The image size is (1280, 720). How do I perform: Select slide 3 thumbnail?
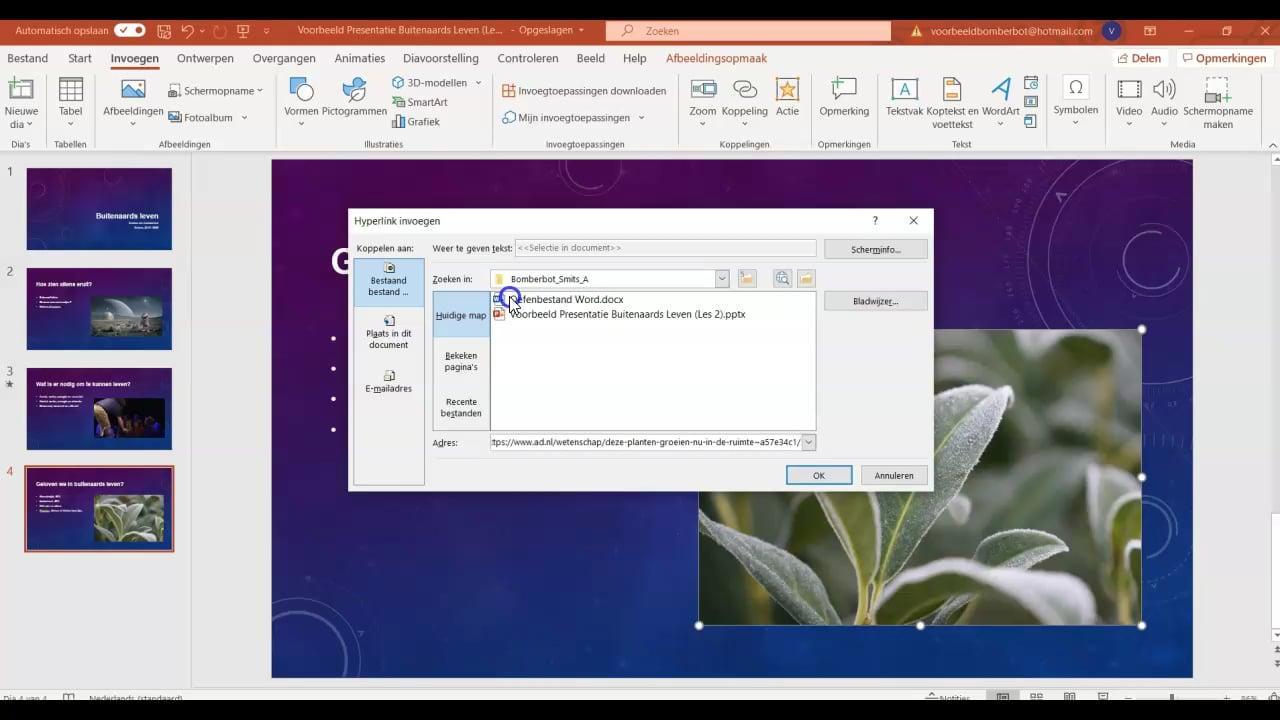coord(99,409)
